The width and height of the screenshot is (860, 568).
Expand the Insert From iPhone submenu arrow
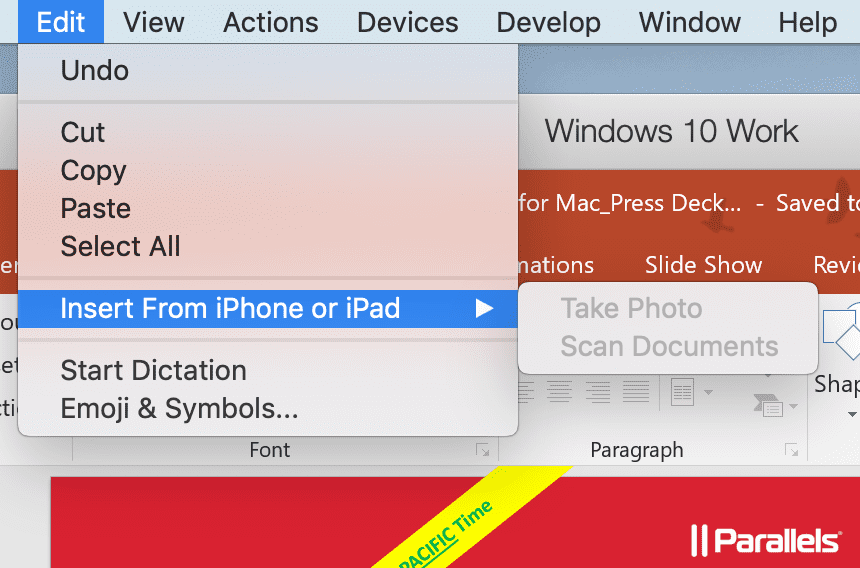(x=484, y=309)
